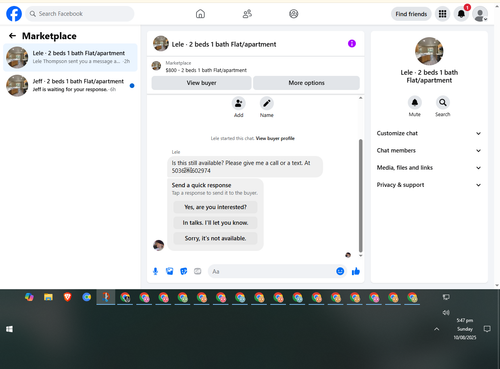Click the Find friends button
500x369 pixels.
[x=411, y=14]
